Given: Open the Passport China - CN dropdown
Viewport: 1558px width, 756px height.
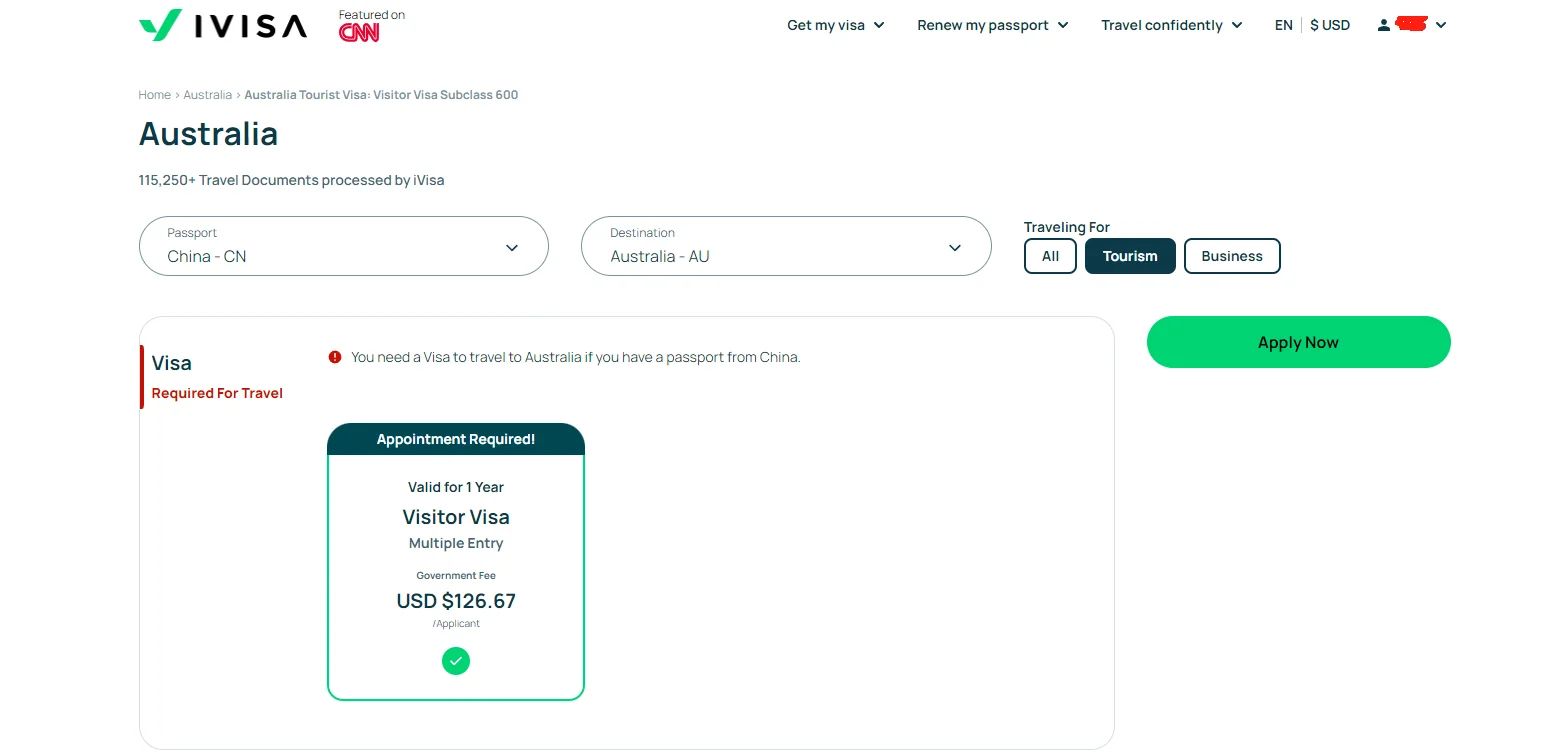Looking at the screenshot, I should [x=344, y=246].
